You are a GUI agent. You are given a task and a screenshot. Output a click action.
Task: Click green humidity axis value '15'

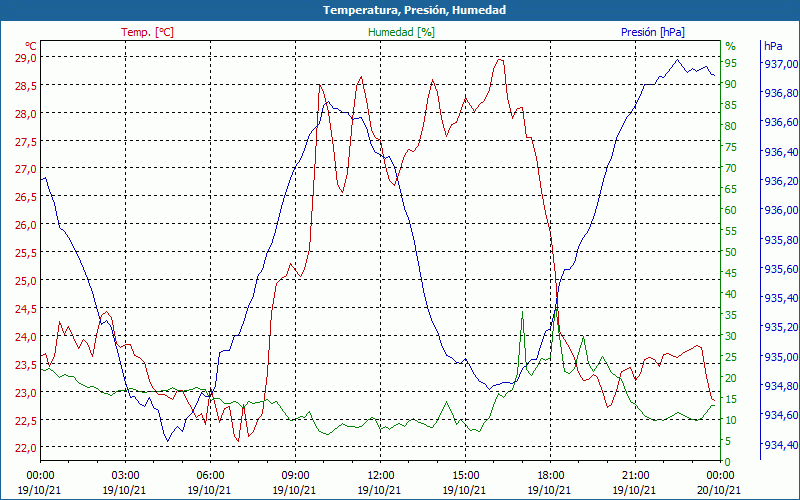pyautogui.click(x=731, y=399)
